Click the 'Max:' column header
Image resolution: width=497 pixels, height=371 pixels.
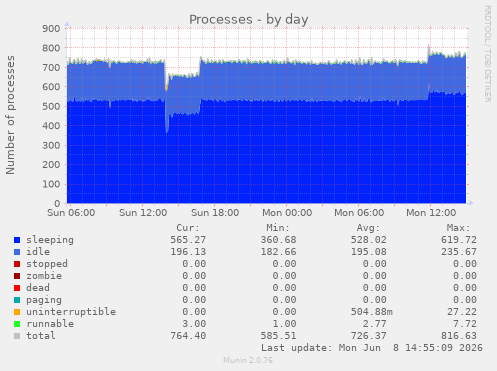(458, 228)
